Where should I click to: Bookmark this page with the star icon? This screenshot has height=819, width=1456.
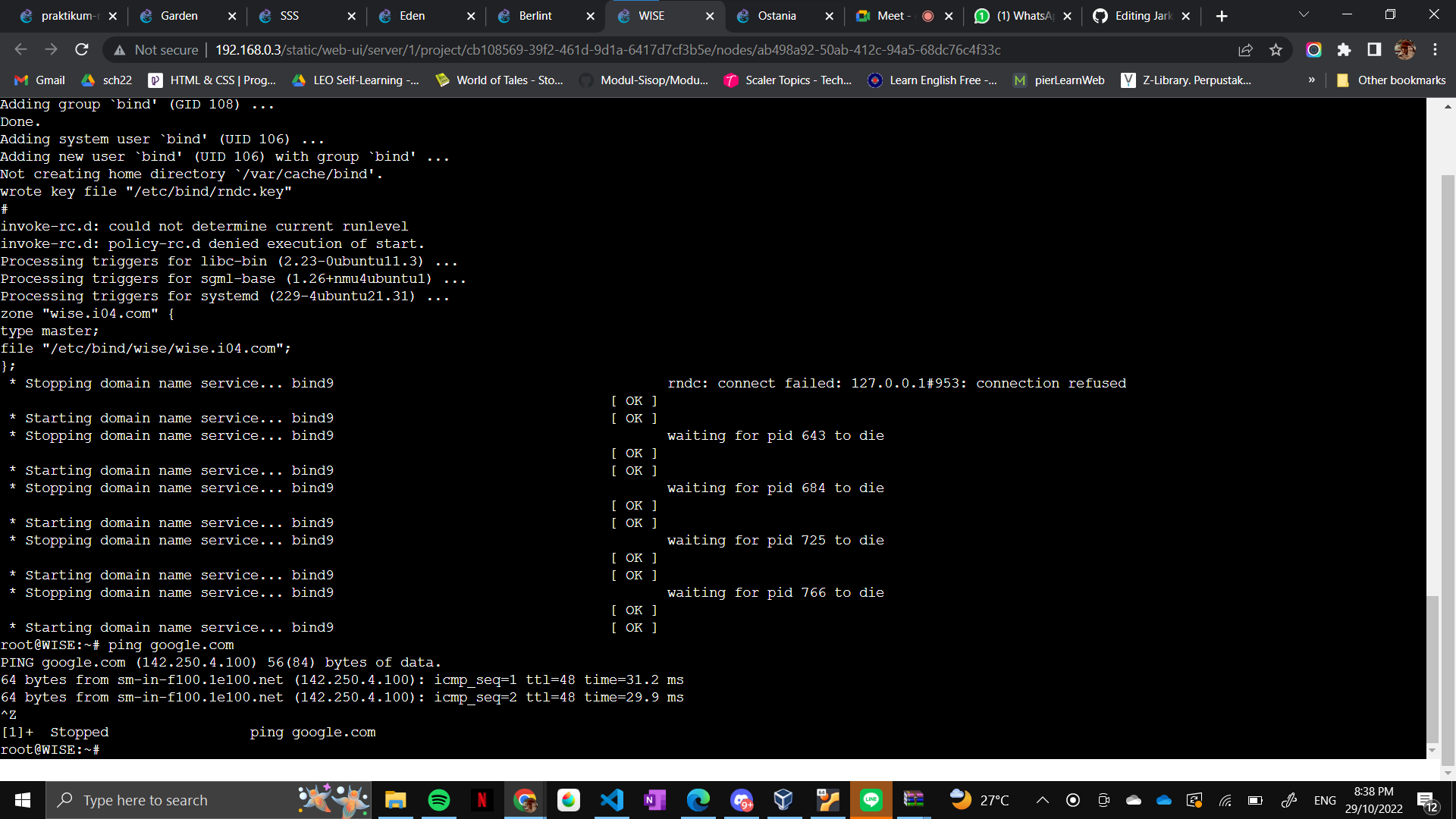pyautogui.click(x=1276, y=49)
